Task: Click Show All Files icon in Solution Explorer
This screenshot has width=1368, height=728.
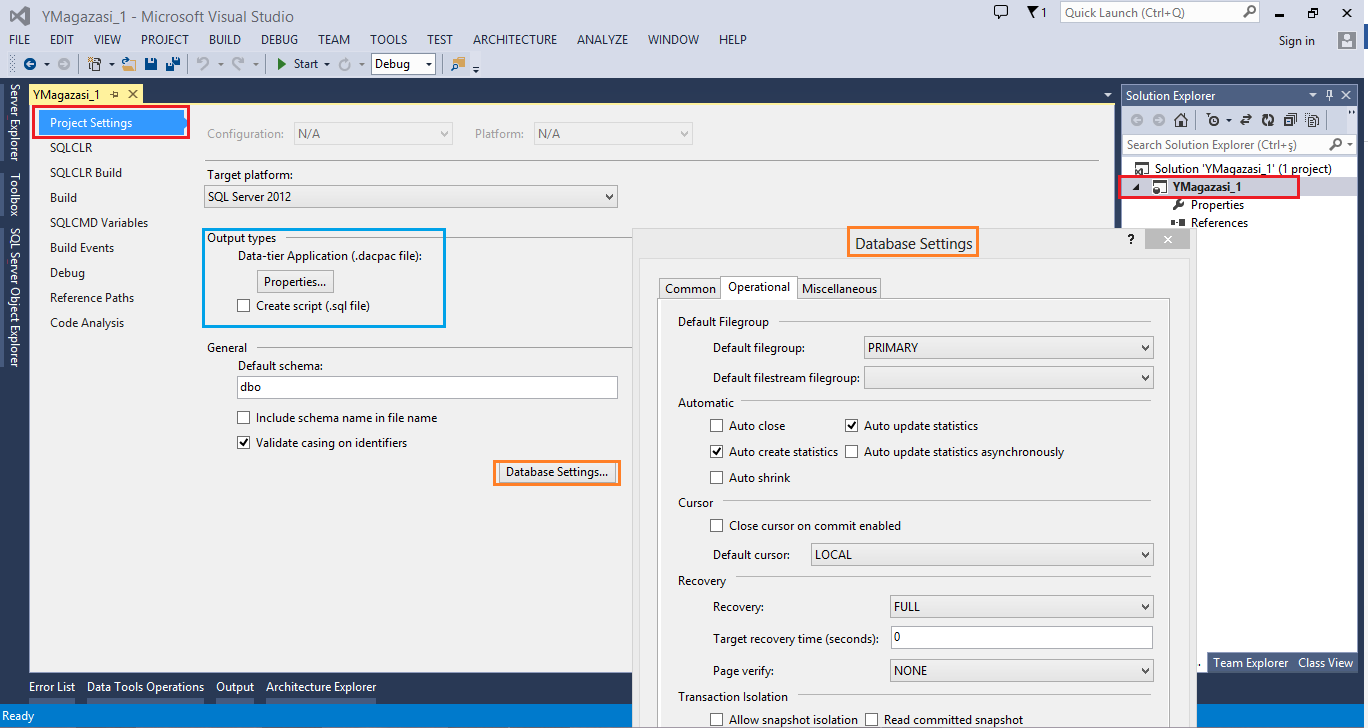Action: [x=1312, y=120]
